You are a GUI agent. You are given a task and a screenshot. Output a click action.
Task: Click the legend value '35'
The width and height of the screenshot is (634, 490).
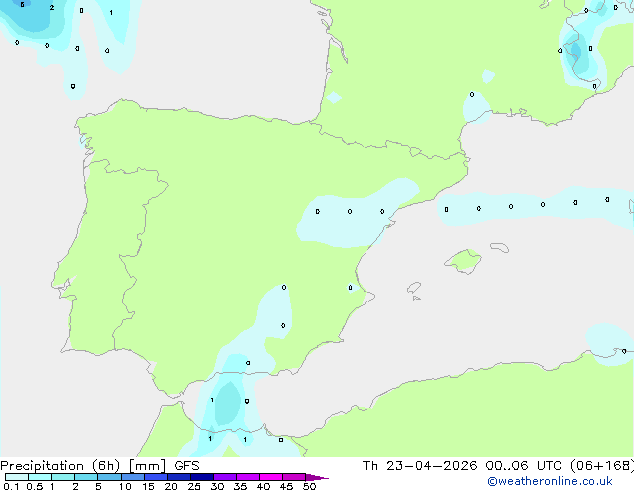pos(240,486)
